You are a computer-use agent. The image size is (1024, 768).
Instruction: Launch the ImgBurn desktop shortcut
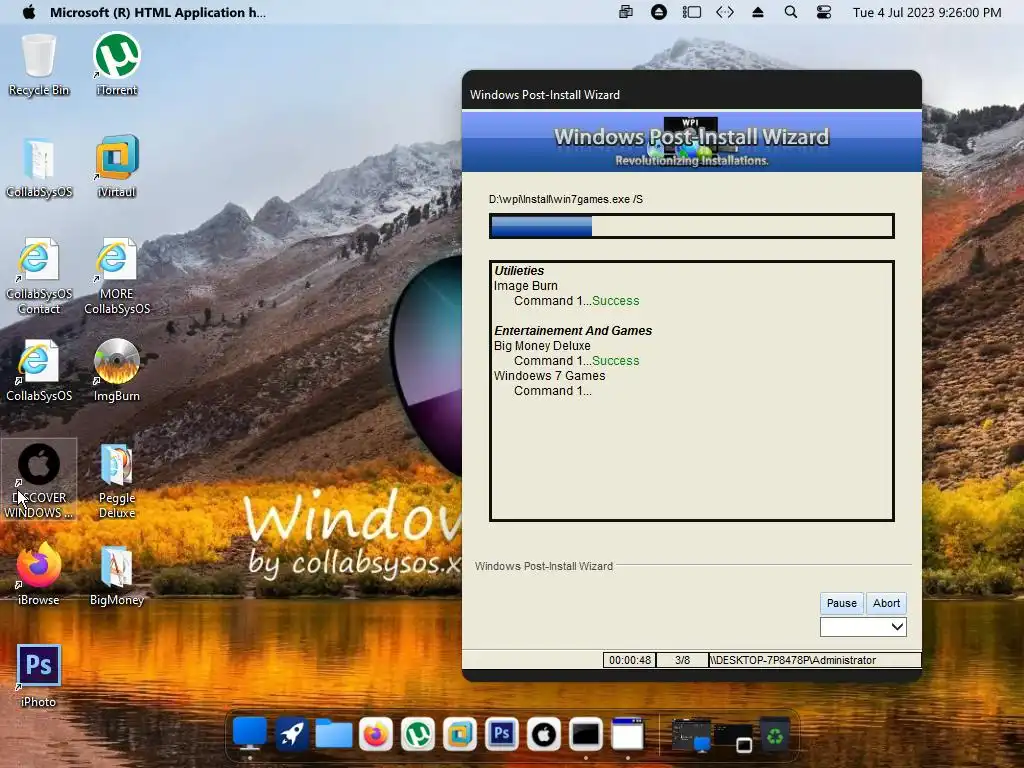(116, 371)
